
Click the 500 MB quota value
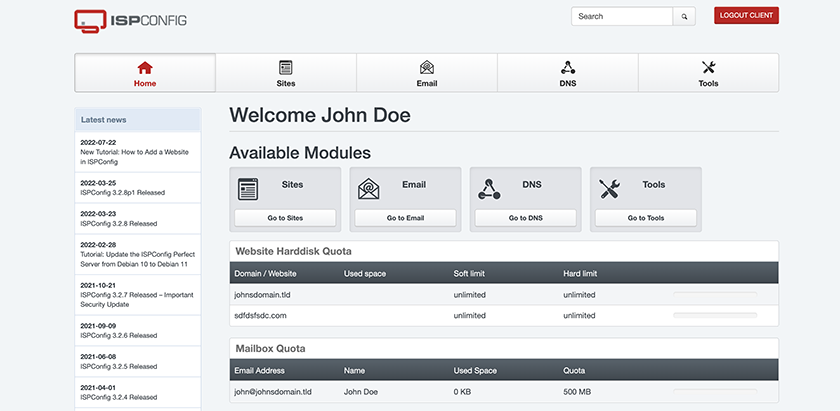click(x=577, y=392)
